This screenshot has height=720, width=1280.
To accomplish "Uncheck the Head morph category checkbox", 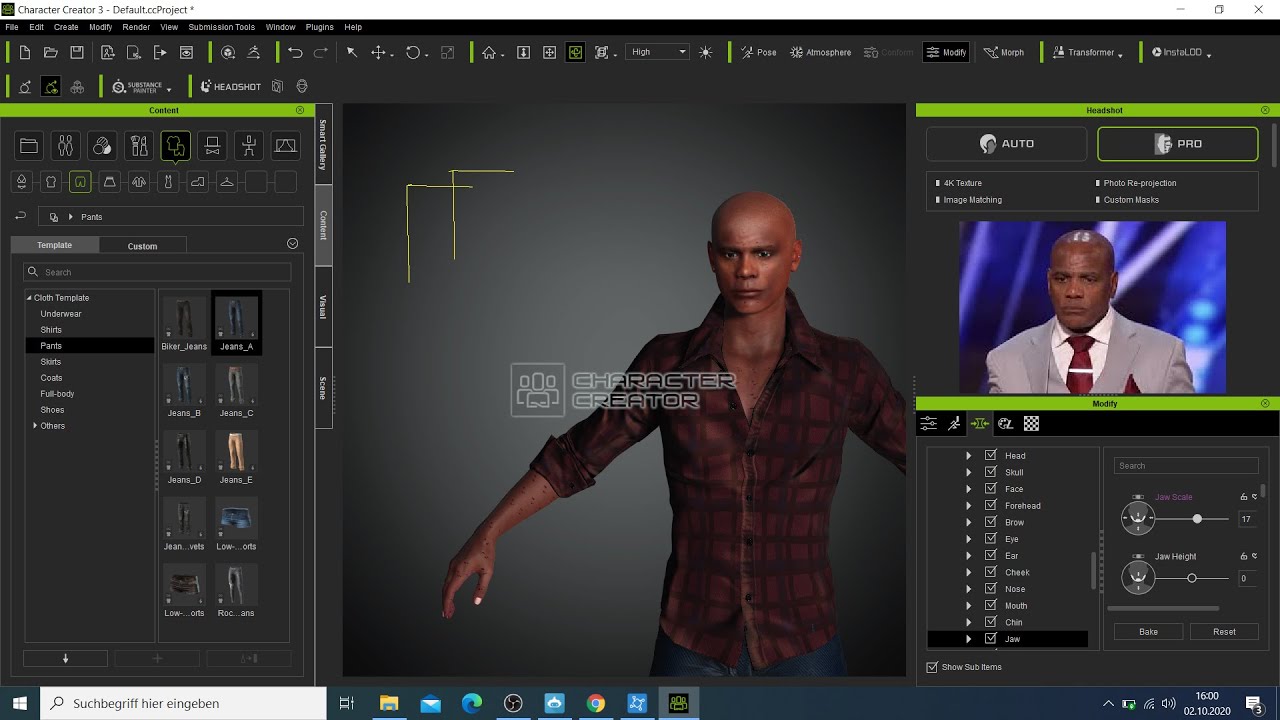I will tap(991, 455).
